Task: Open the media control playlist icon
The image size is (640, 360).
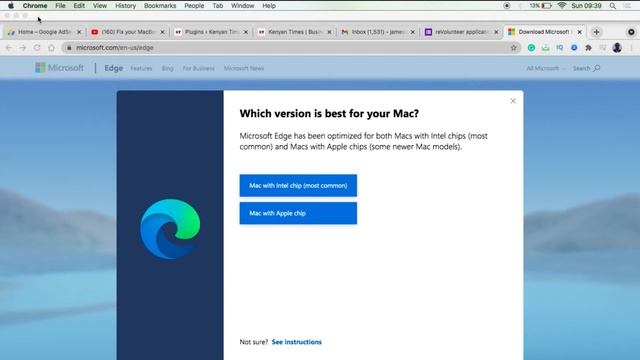Action: pos(602,48)
